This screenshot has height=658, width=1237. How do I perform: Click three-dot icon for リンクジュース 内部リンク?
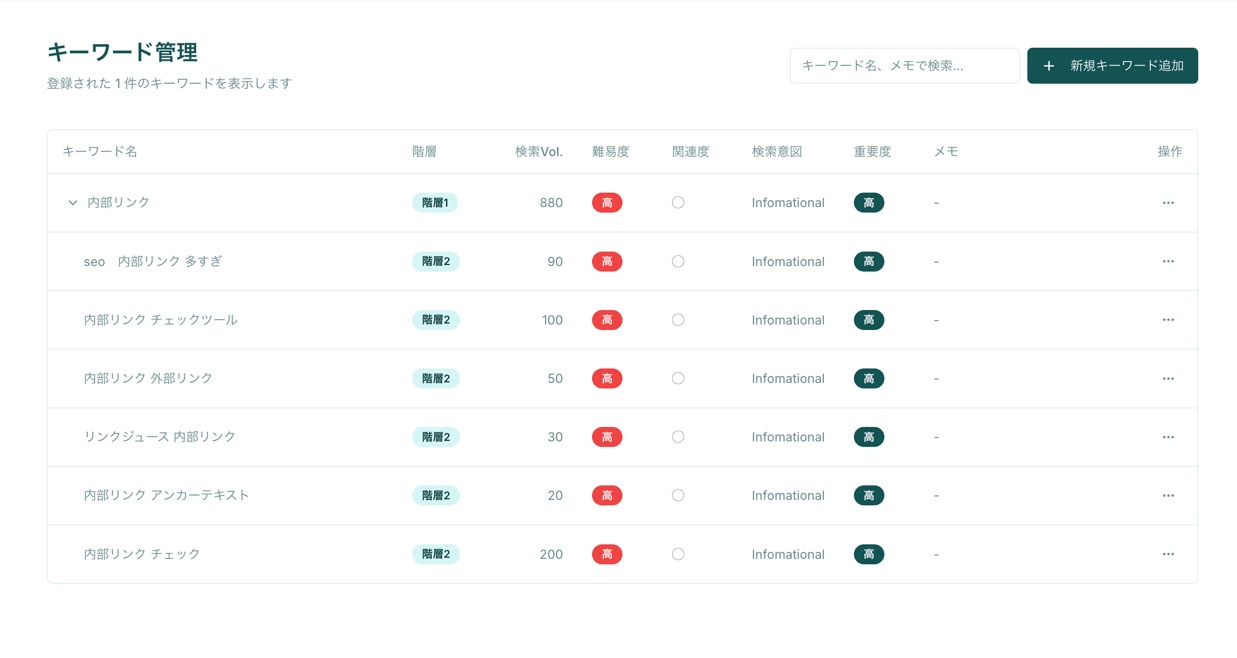click(x=1167, y=437)
